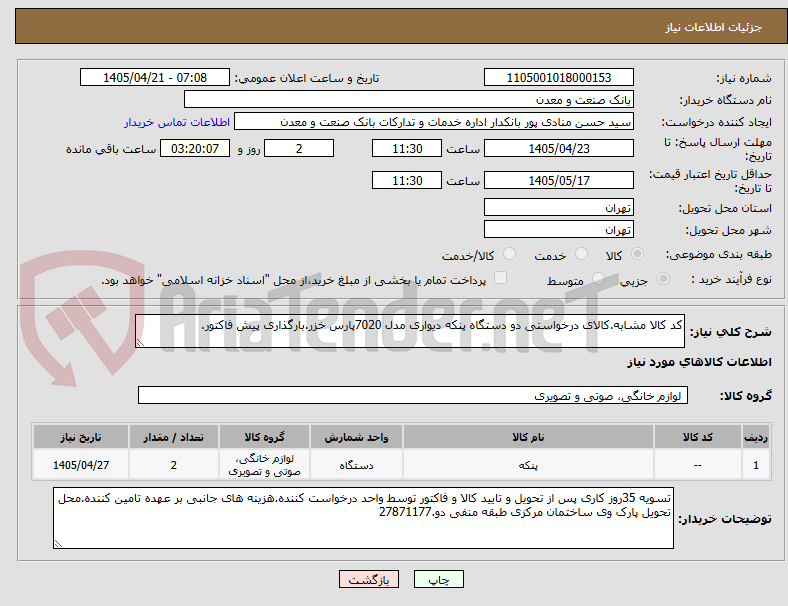This screenshot has width=788, height=606.
Task: Select the خدمت radio button
Action: pos(581,254)
